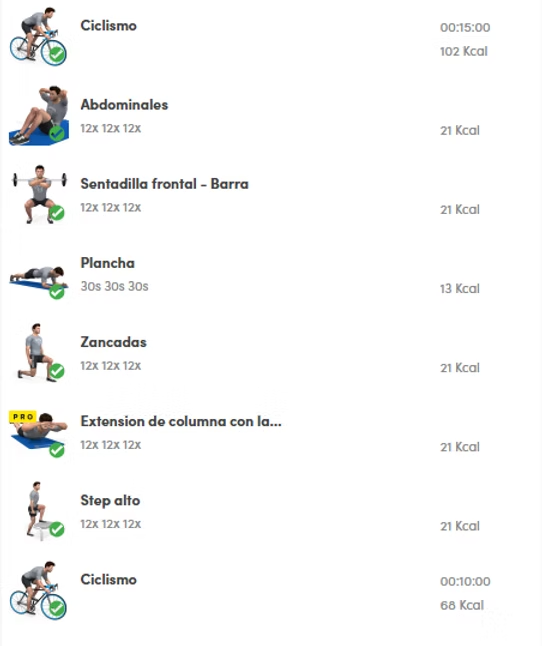The height and width of the screenshot is (646, 542).
Task: Open the Sentadilla frontal - Barra exercise title
Action: (x=164, y=184)
